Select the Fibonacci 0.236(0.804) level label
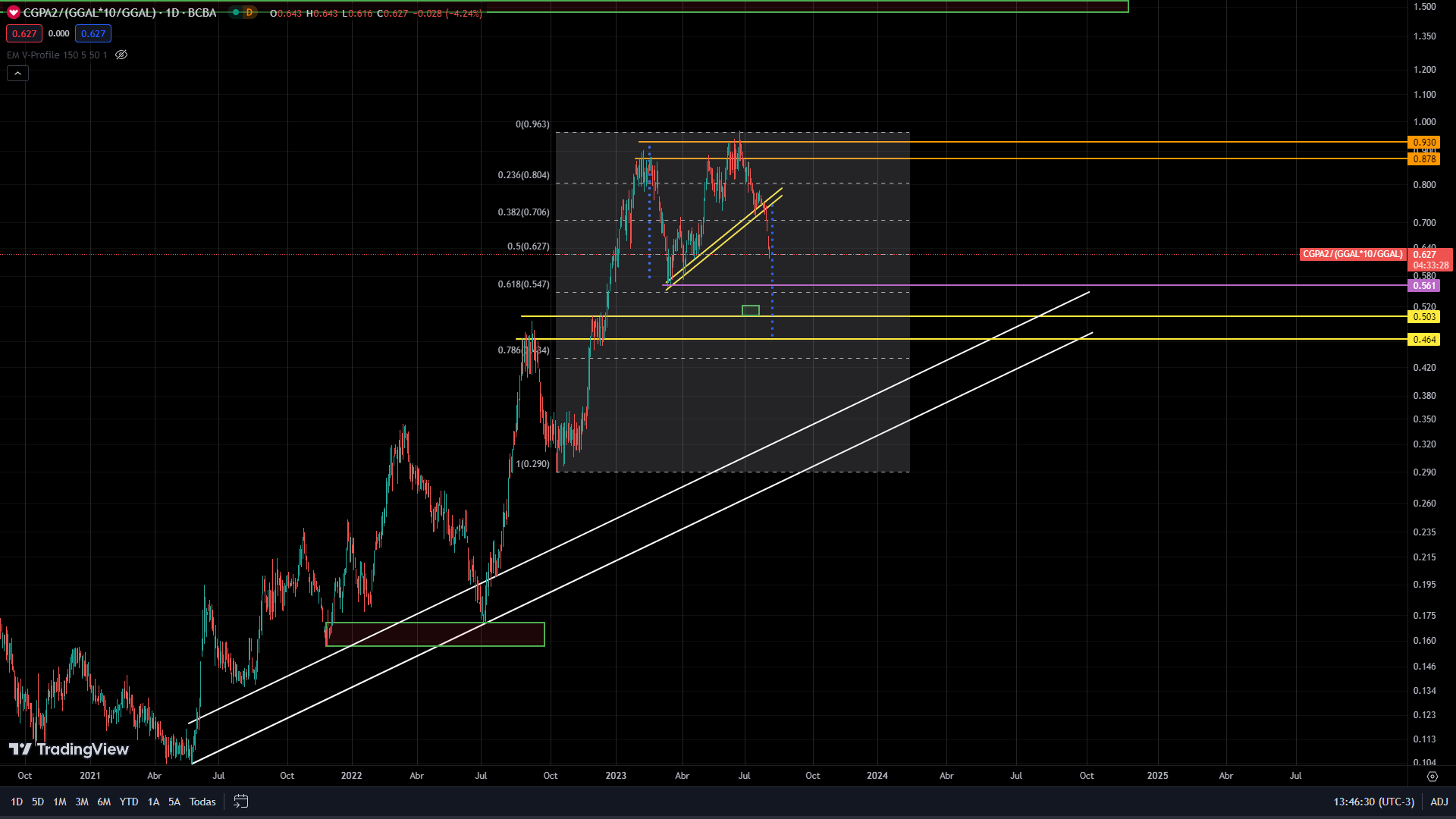The height and width of the screenshot is (819, 1456). coord(524,175)
